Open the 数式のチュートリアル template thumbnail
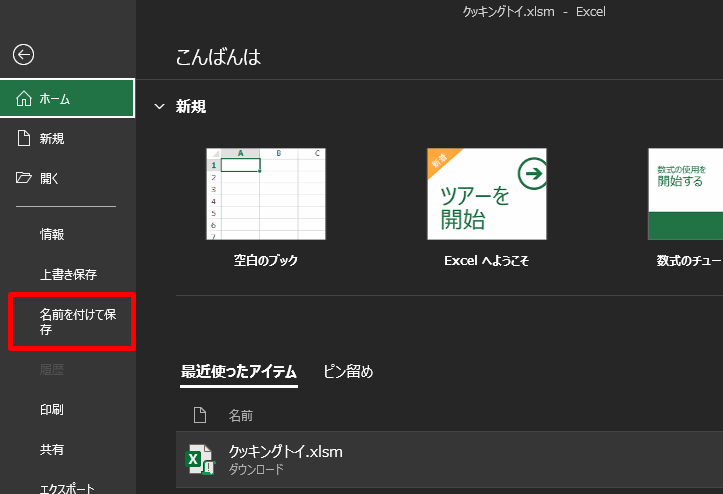This screenshot has height=494, width=723. 686,195
